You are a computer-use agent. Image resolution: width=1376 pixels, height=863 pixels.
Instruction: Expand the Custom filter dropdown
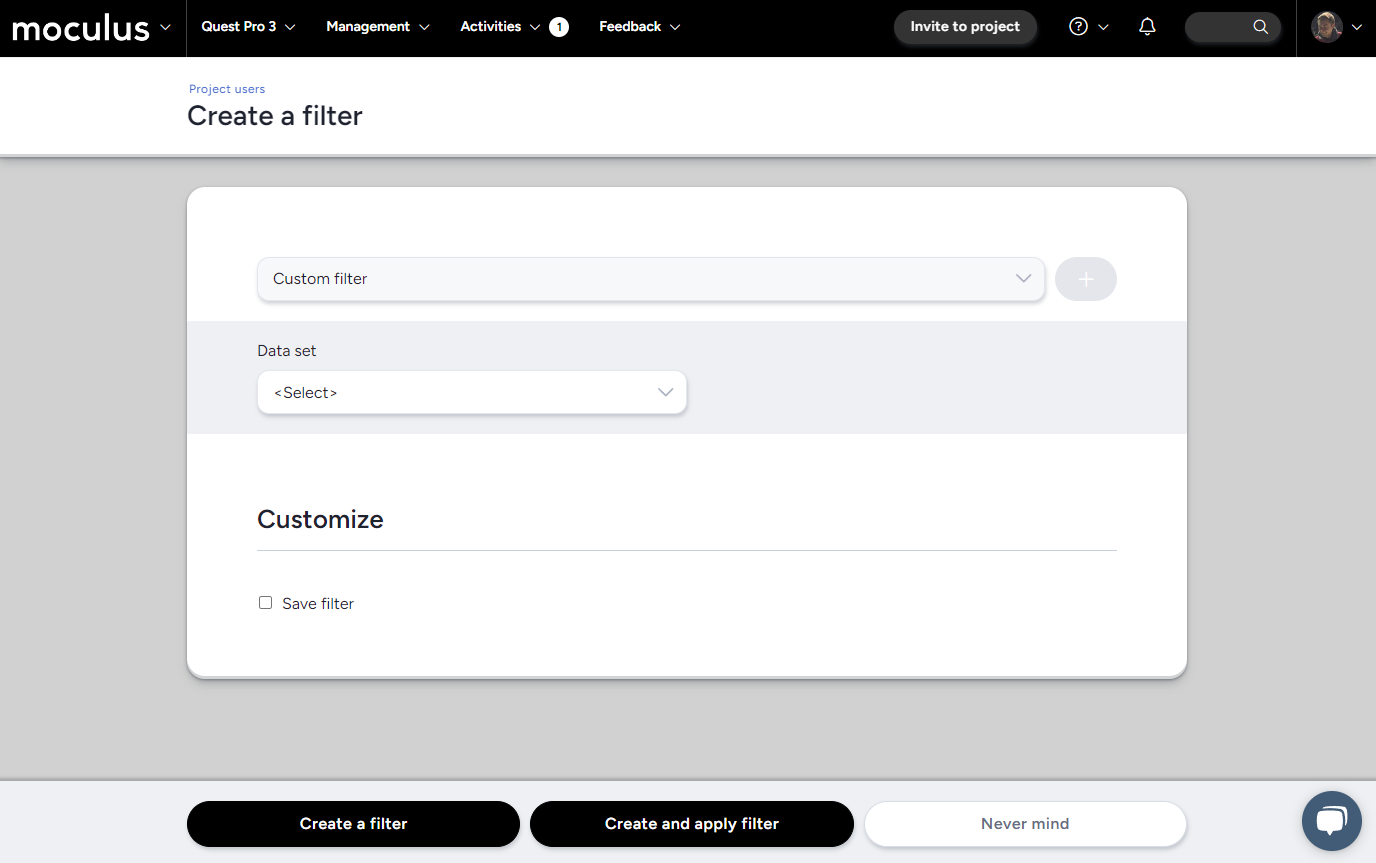pos(650,279)
